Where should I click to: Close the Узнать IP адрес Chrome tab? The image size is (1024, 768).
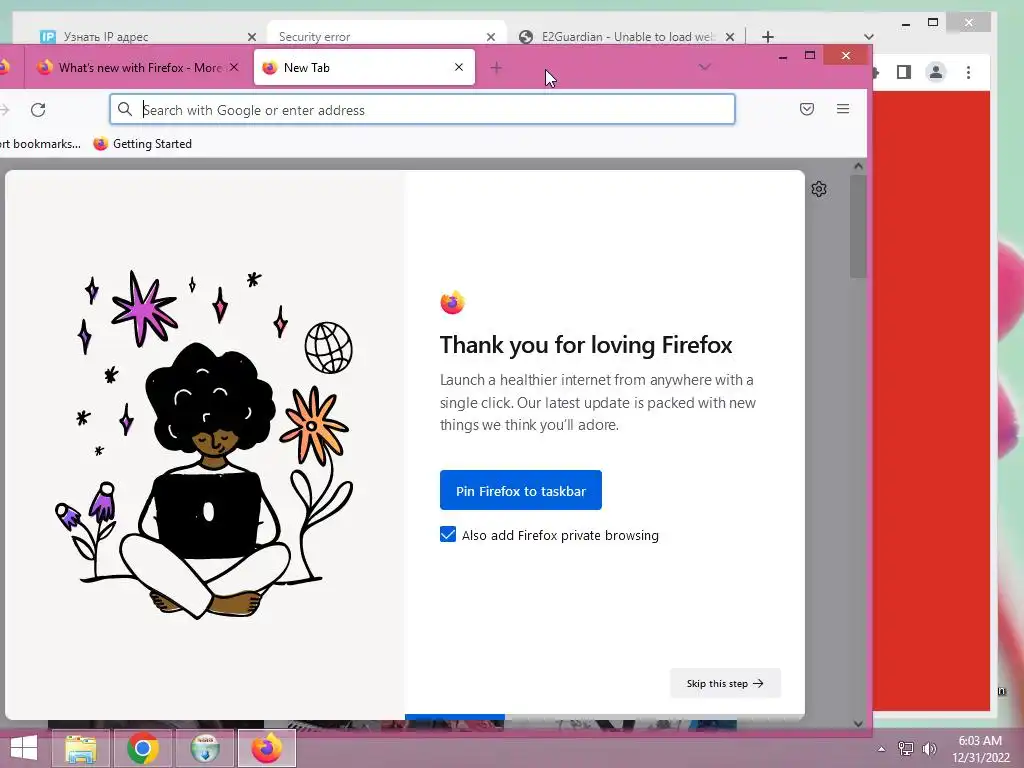pyautogui.click(x=251, y=37)
